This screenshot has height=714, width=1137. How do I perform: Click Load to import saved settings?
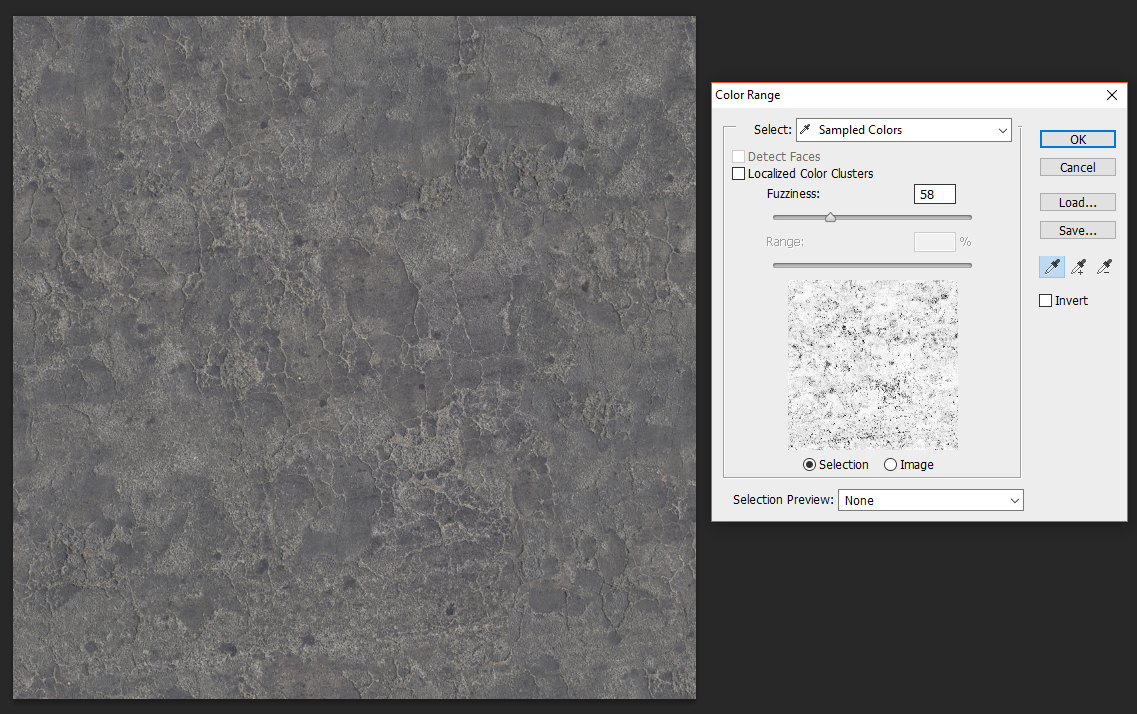coord(1077,201)
